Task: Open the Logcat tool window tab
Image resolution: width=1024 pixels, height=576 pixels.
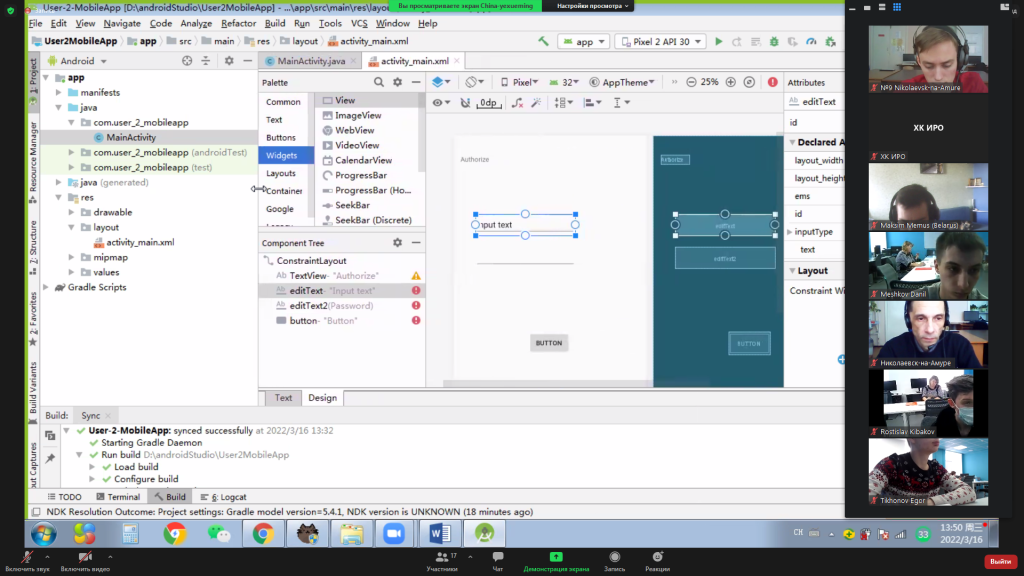Action: point(223,497)
